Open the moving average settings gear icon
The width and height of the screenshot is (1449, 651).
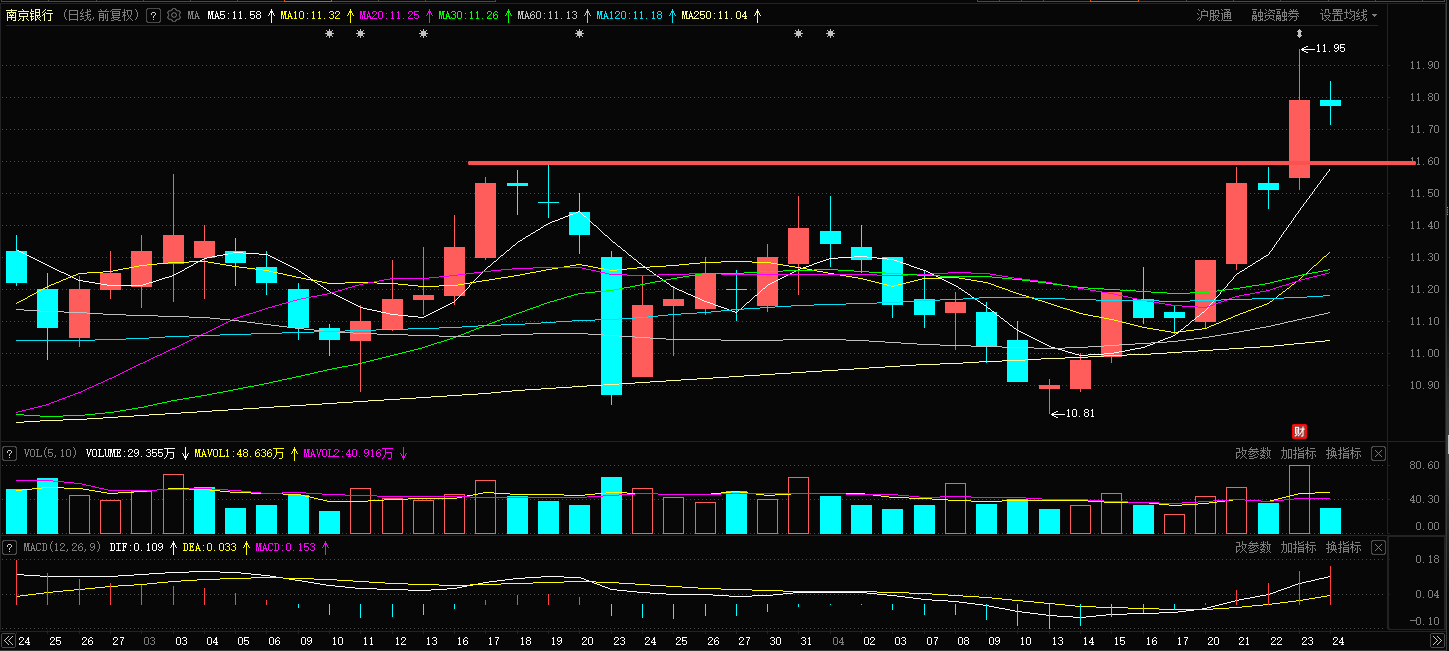(x=174, y=15)
